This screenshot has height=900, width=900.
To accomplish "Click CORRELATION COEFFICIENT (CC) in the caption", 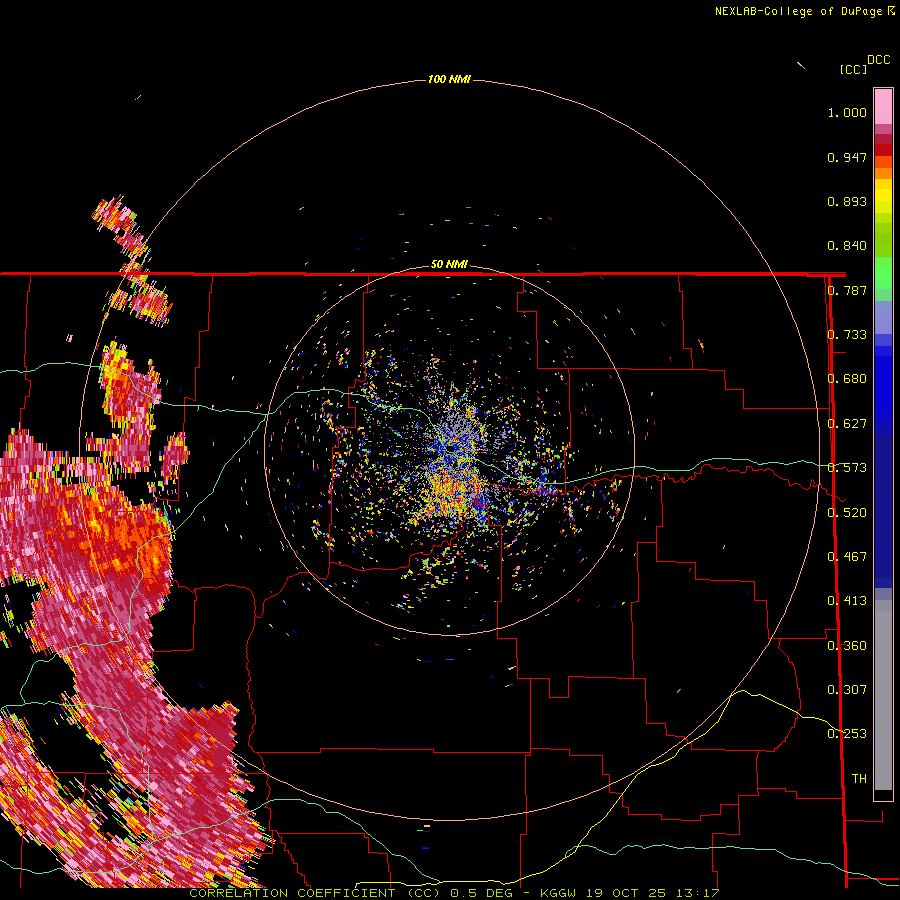I will [315, 893].
